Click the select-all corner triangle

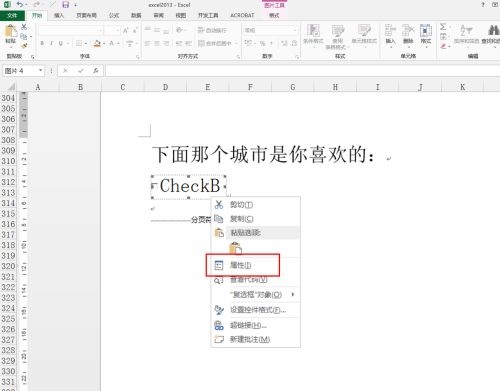click(11, 87)
